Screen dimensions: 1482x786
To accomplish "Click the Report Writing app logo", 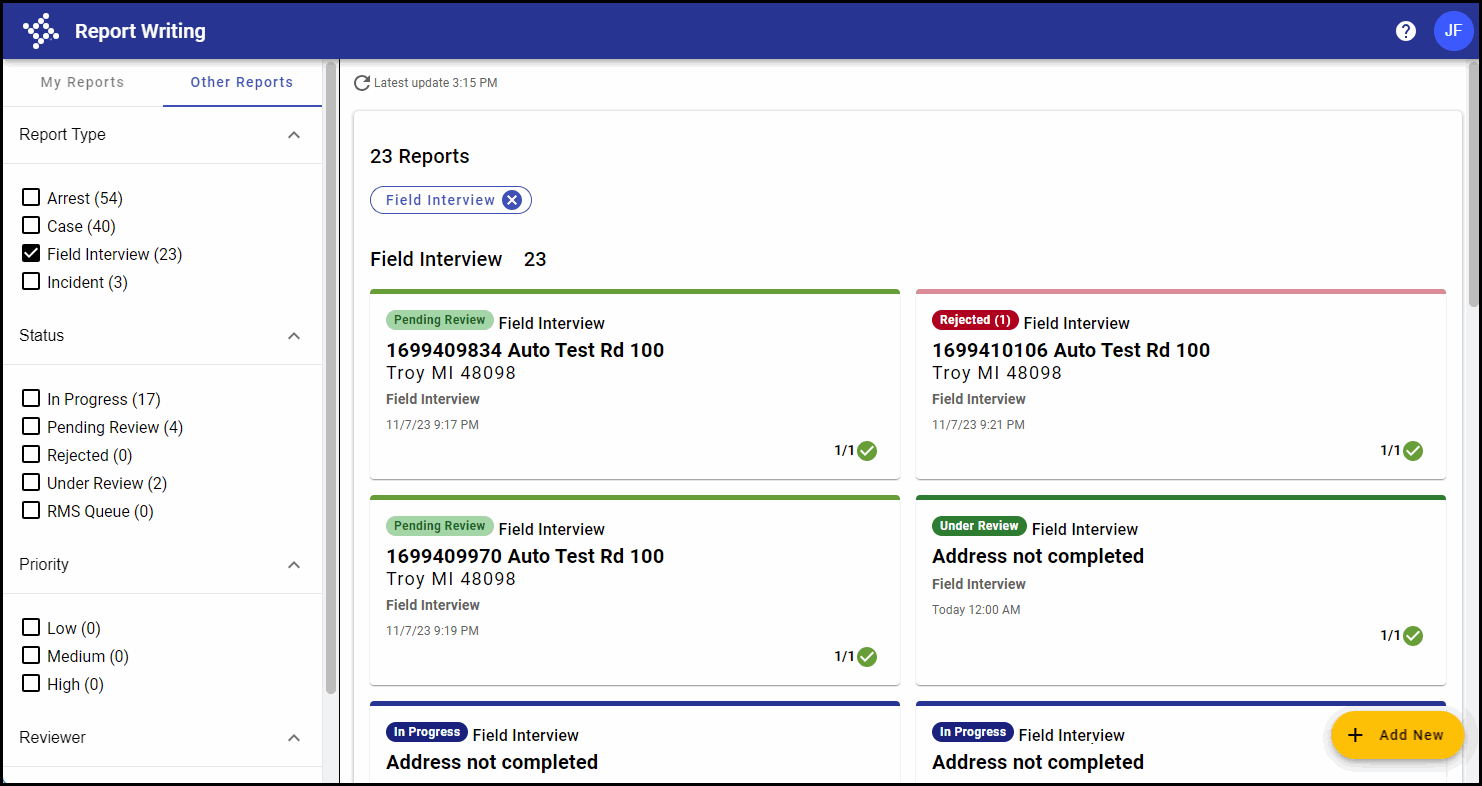I will click(x=40, y=30).
